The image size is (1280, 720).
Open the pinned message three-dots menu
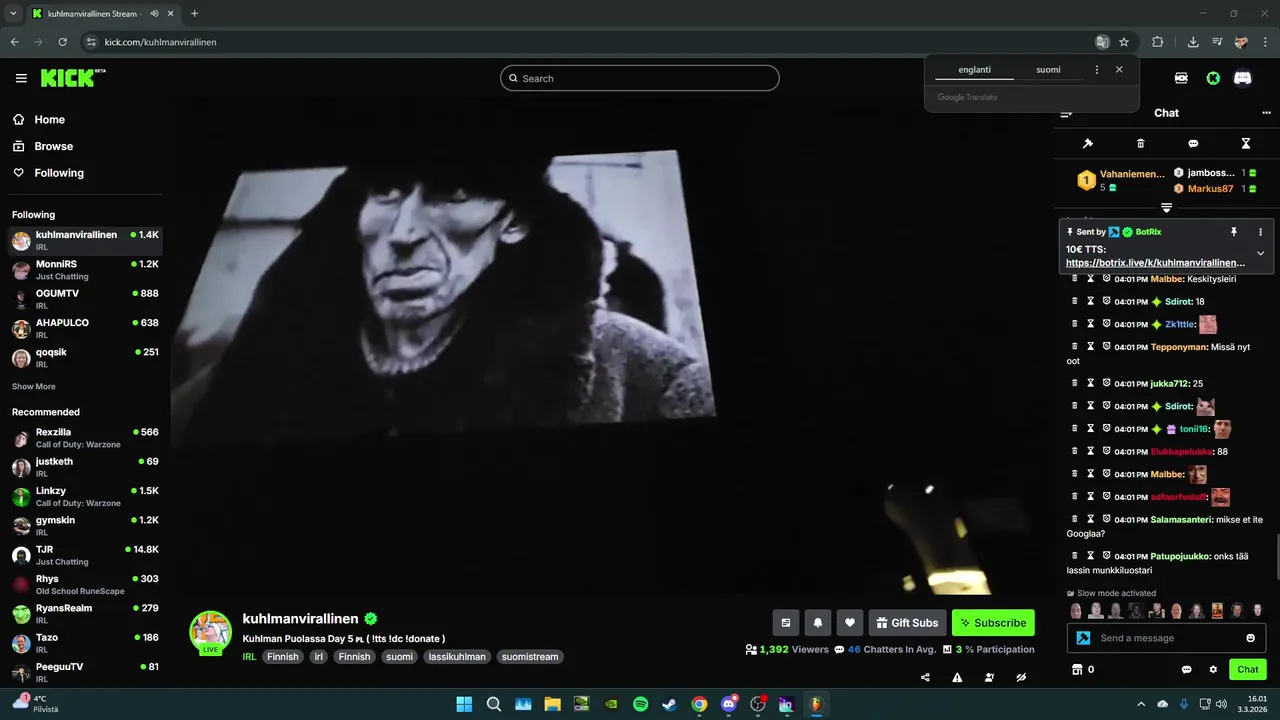point(1260,232)
